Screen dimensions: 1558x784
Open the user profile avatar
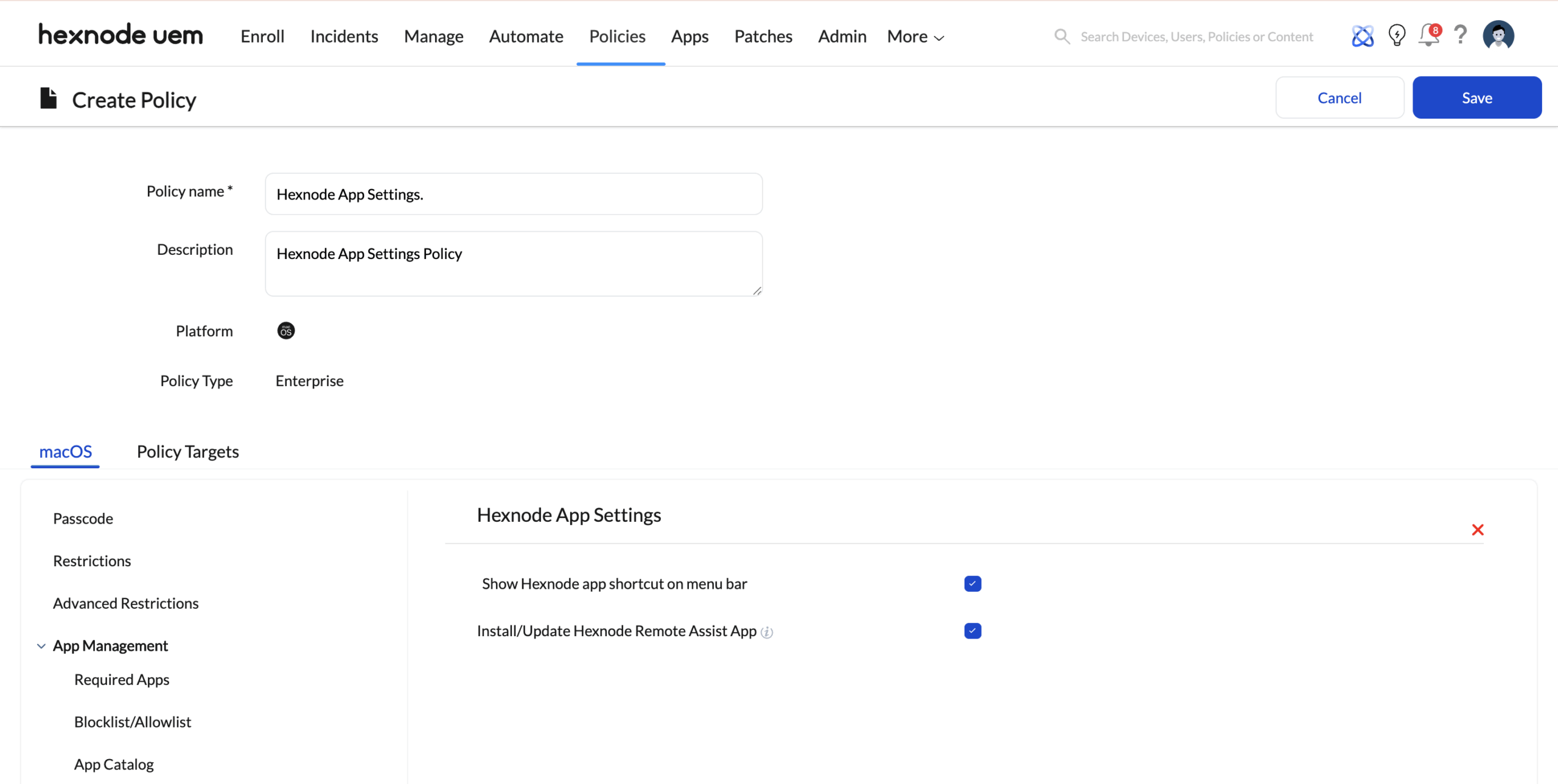click(x=1498, y=35)
